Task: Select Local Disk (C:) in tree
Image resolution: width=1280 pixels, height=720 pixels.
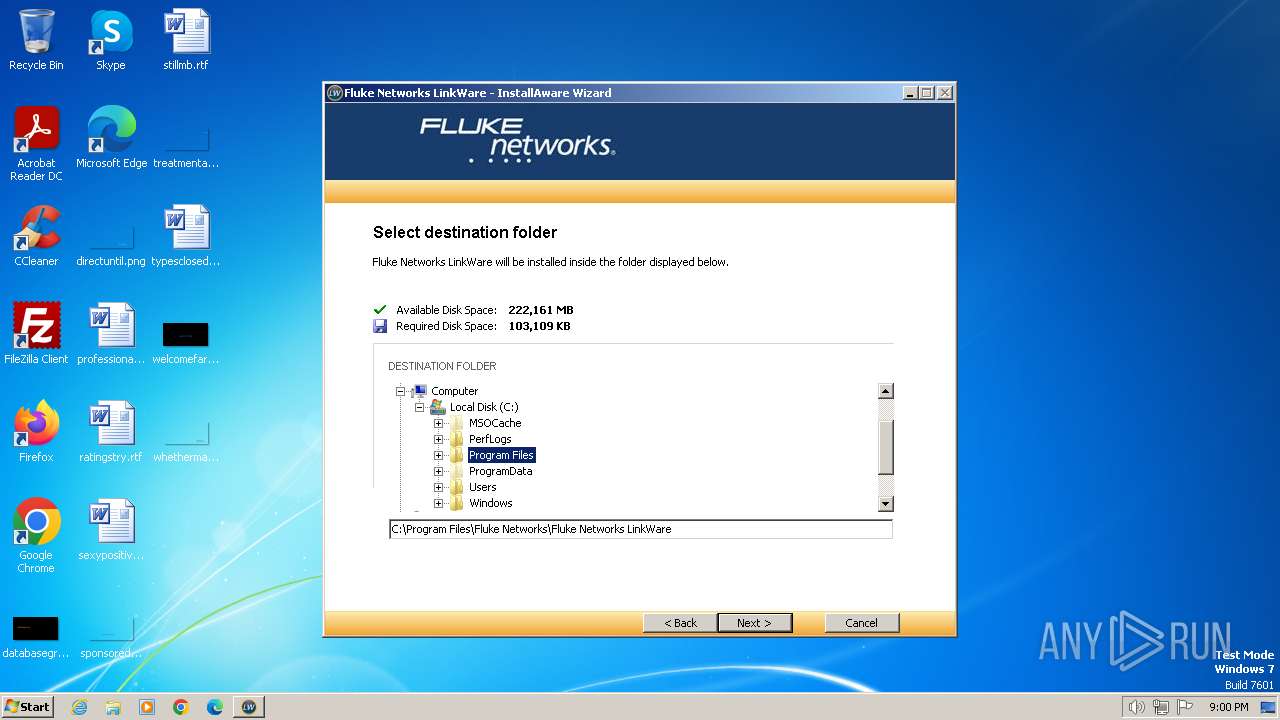Action: tap(484, 407)
